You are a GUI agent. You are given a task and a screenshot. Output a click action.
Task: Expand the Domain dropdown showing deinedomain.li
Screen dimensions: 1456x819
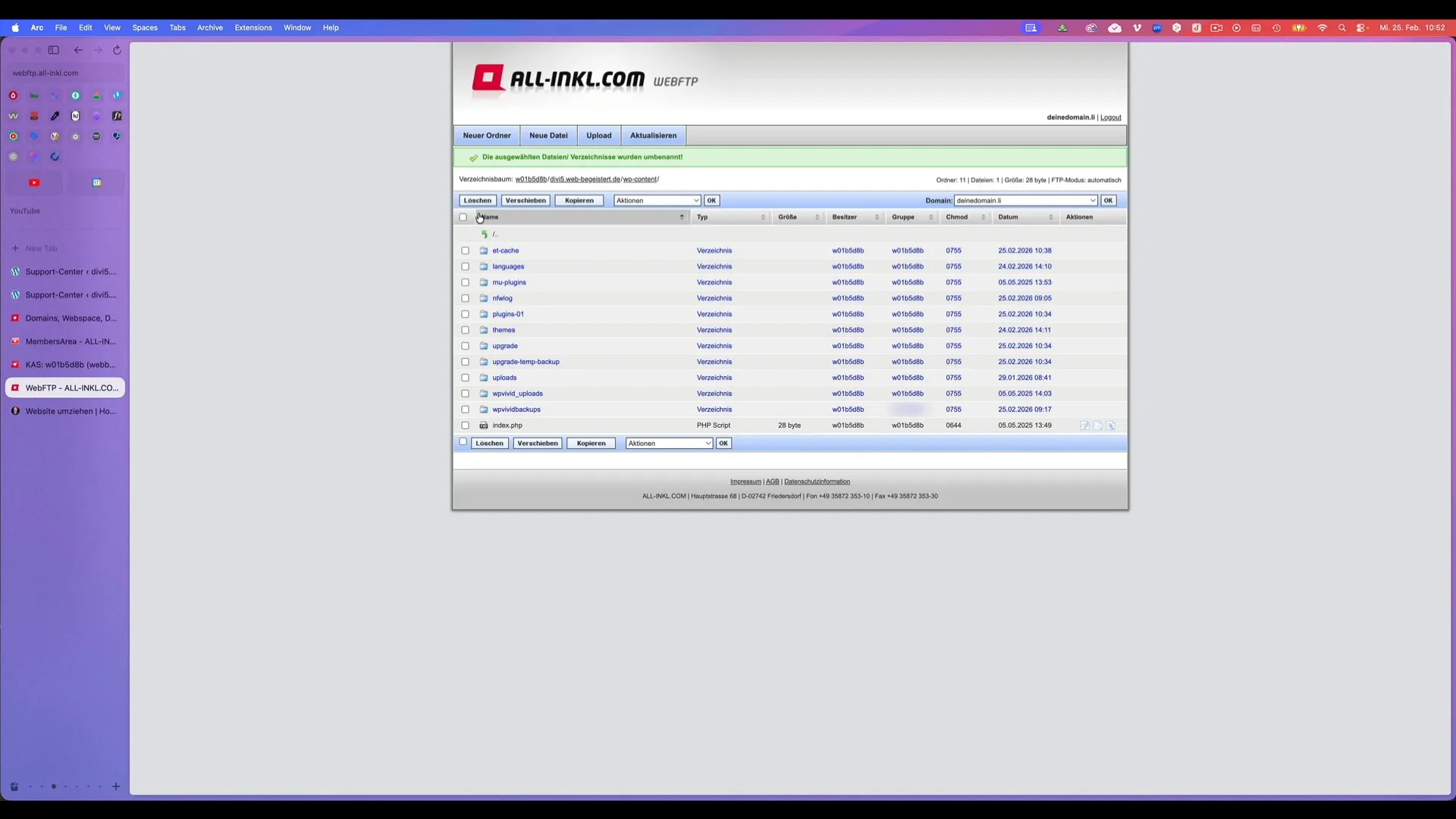tap(1092, 200)
